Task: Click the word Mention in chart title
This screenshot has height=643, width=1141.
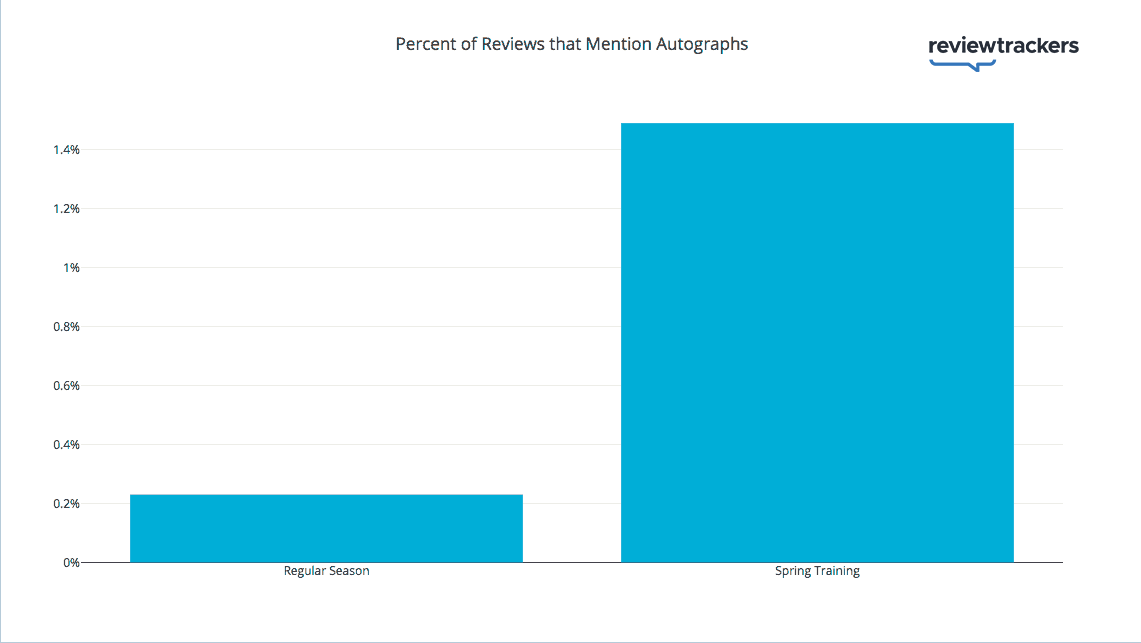Action: [611, 44]
